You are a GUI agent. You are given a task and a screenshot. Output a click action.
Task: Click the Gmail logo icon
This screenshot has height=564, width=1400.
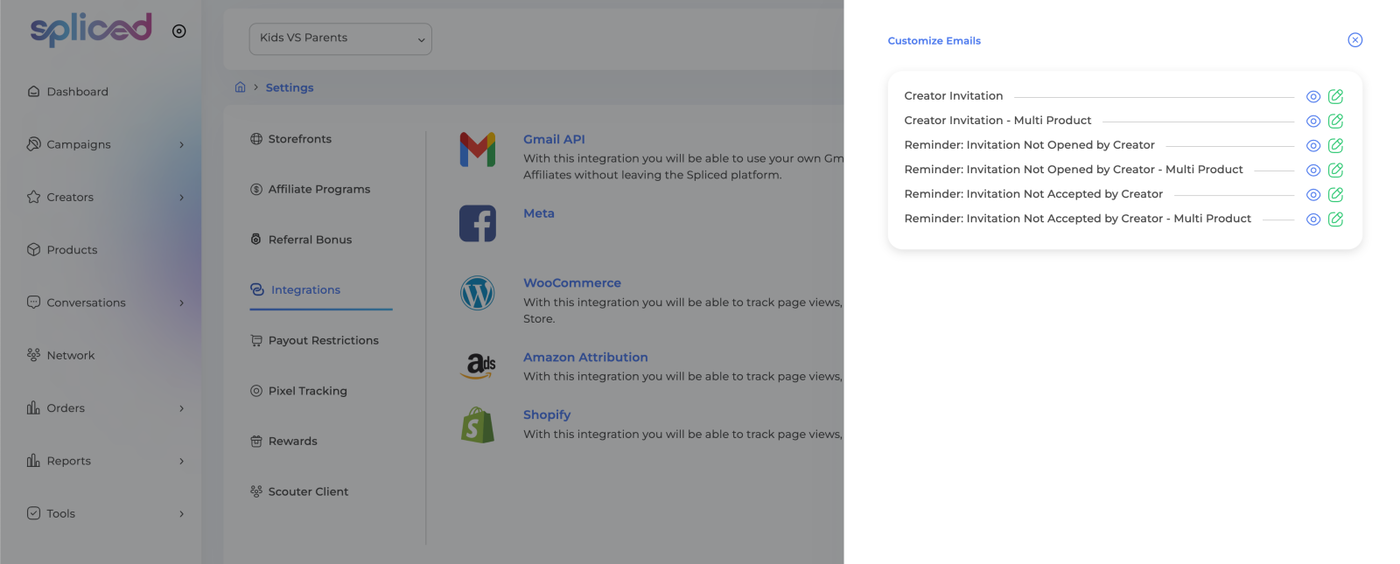(477, 150)
